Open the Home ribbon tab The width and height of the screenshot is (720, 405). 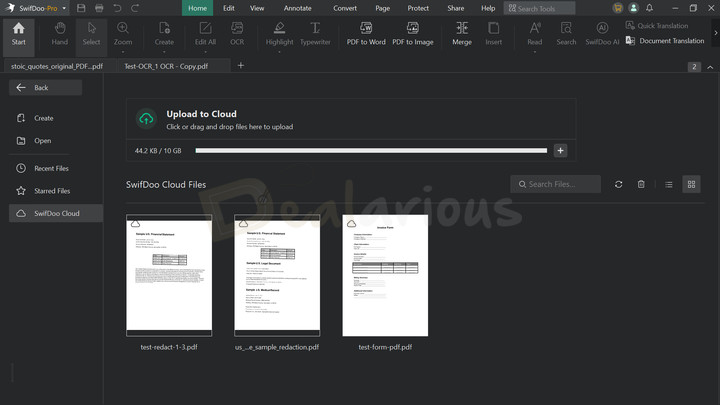point(197,8)
